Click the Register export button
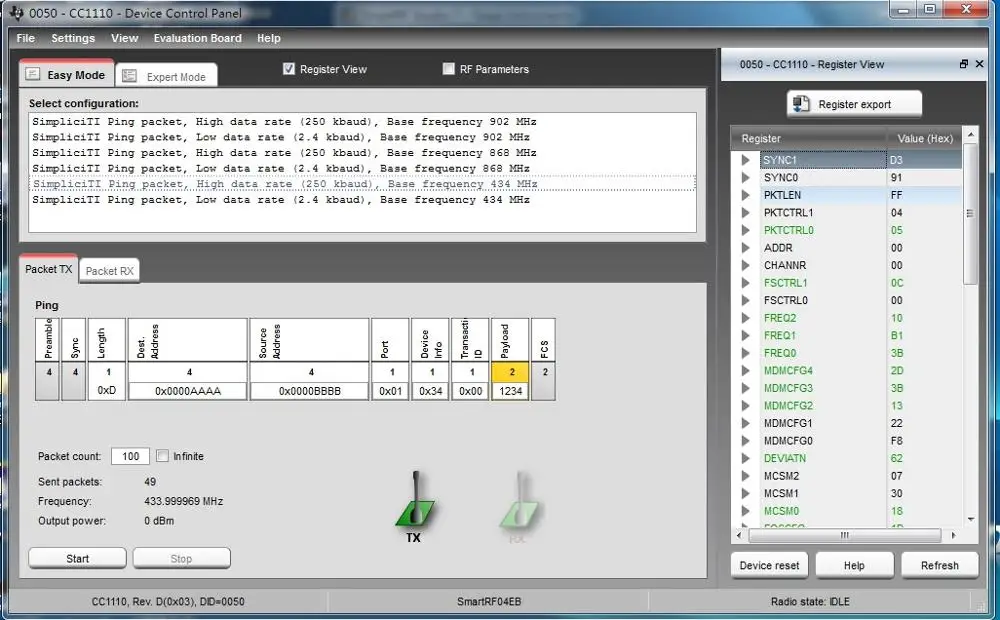 (854, 104)
